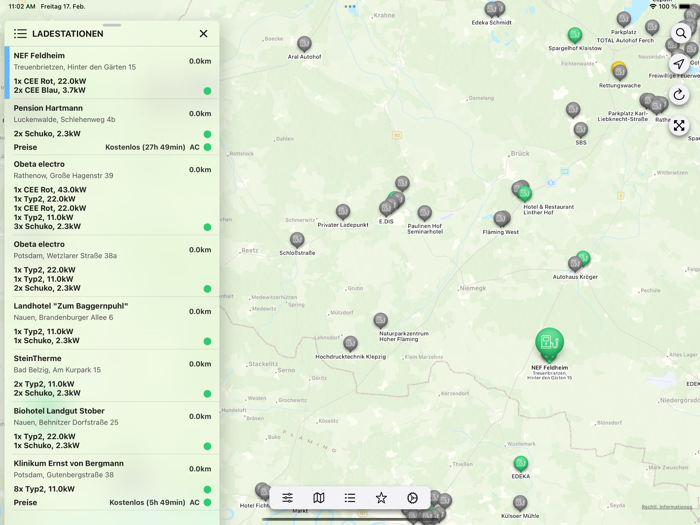
Task: Open Obeta electro Potsdam Wetzlarer Straße entry
Action: click(112, 266)
